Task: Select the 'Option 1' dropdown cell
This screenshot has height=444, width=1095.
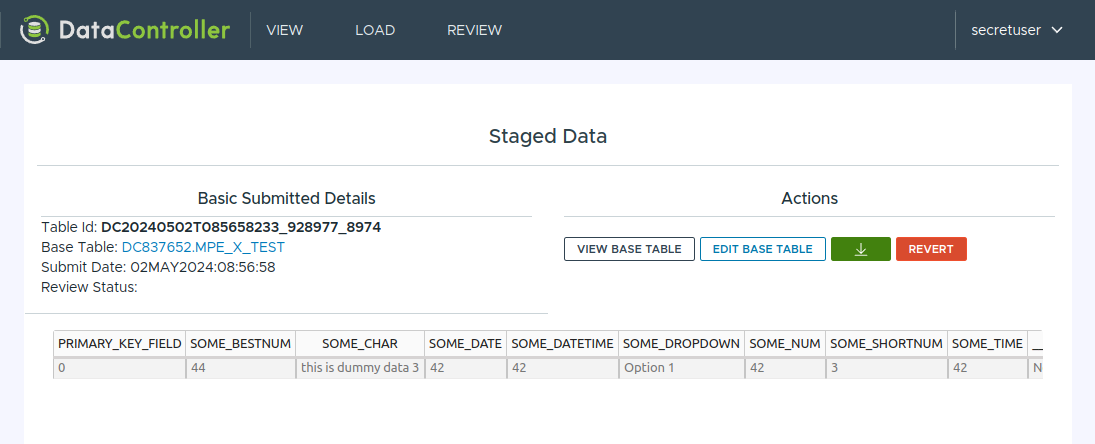Action: [x=681, y=368]
